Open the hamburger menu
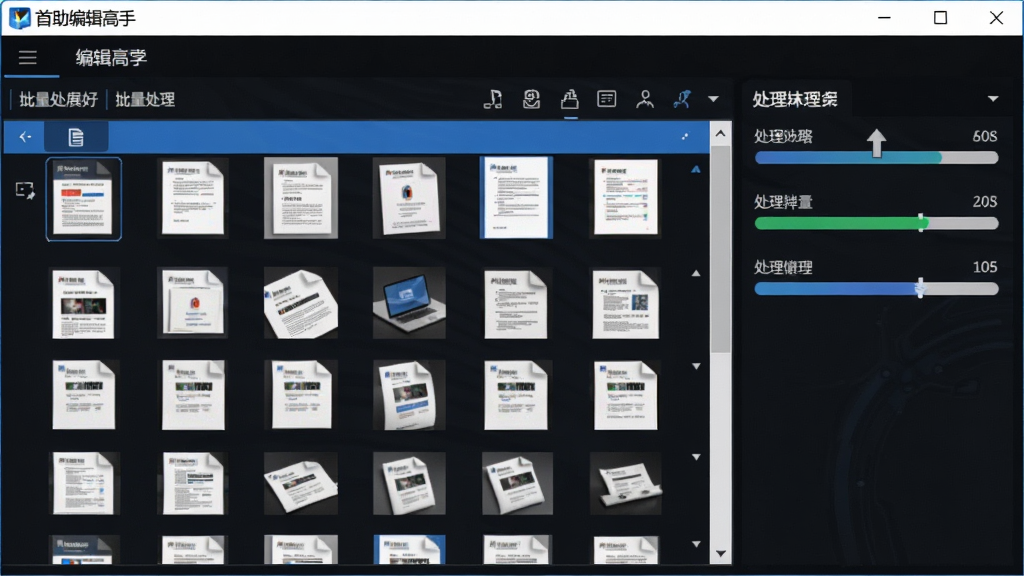 click(x=27, y=57)
